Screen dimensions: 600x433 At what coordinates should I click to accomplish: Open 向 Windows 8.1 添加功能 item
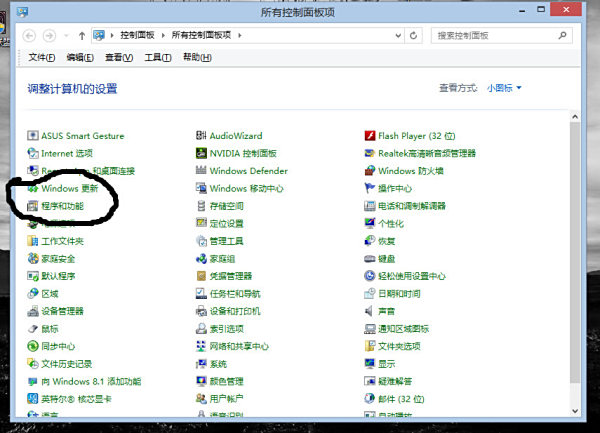pos(91,381)
